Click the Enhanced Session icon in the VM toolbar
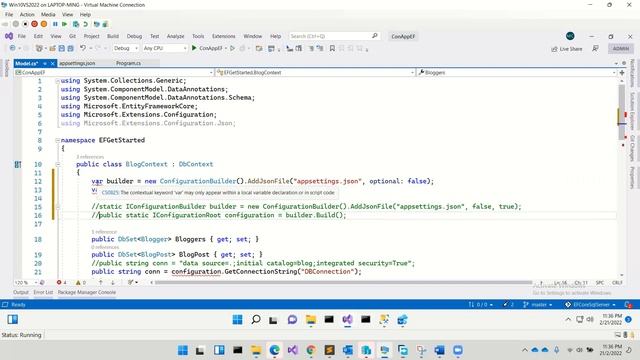Image resolution: width=640 pixels, height=360 pixels. coord(97,24)
